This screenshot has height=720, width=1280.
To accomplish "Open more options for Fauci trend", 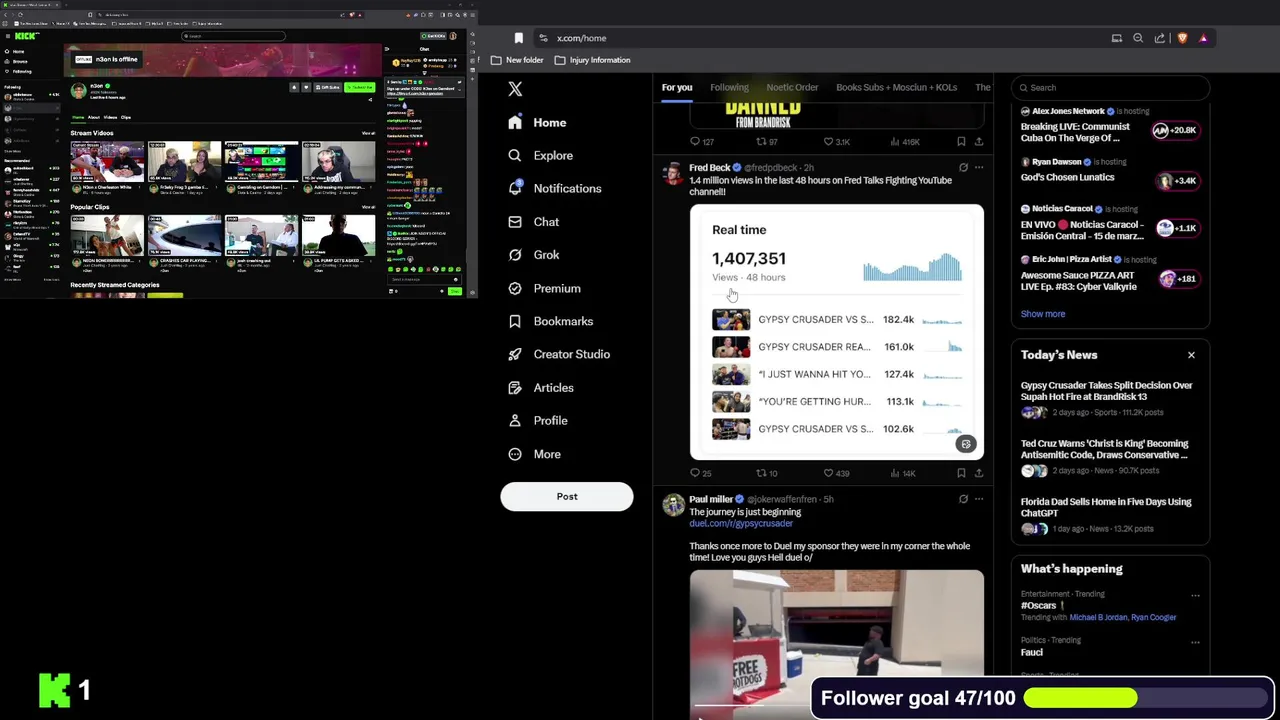I will coord(1195,641).
